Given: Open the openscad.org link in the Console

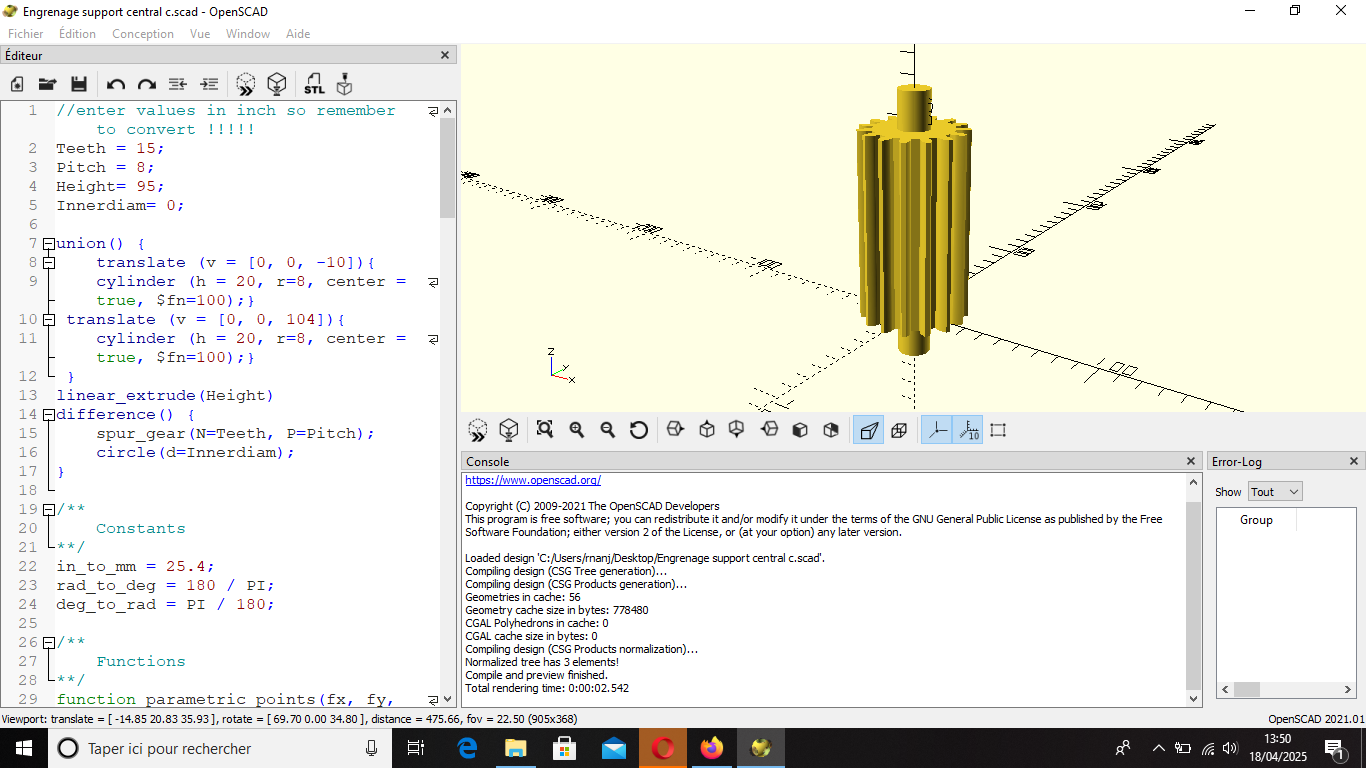Looking at the screenshot, I should pyautogui.click(x=533, y=481).
